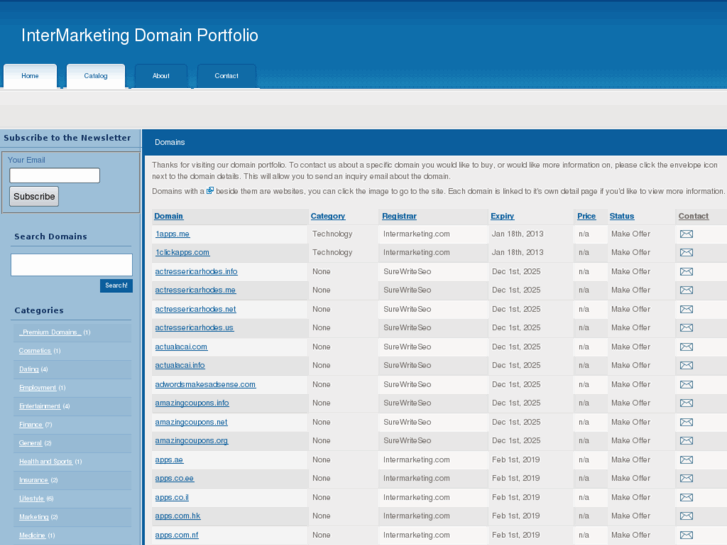Sort table by Expiry column
Image resolution: width=727 pixels, height=545 pixels.
click(503, 216)
